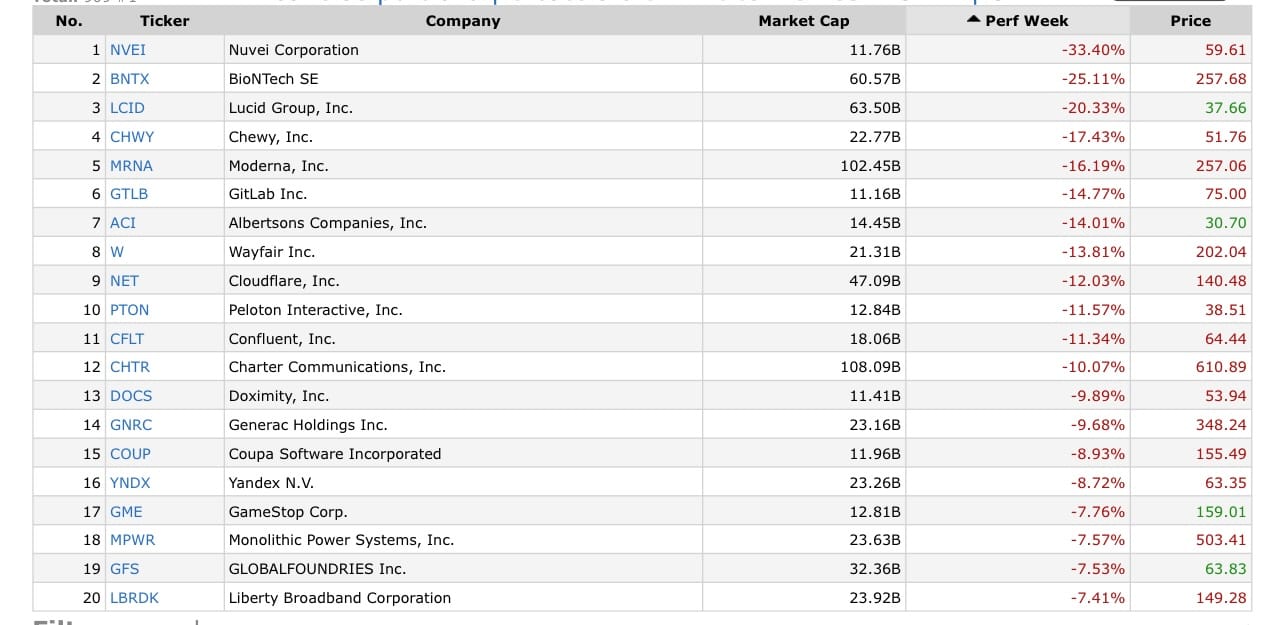Select the Lucid Group, Inc. cell
1284x625 pixels.
pyautogui.click(x=463, y=108)
